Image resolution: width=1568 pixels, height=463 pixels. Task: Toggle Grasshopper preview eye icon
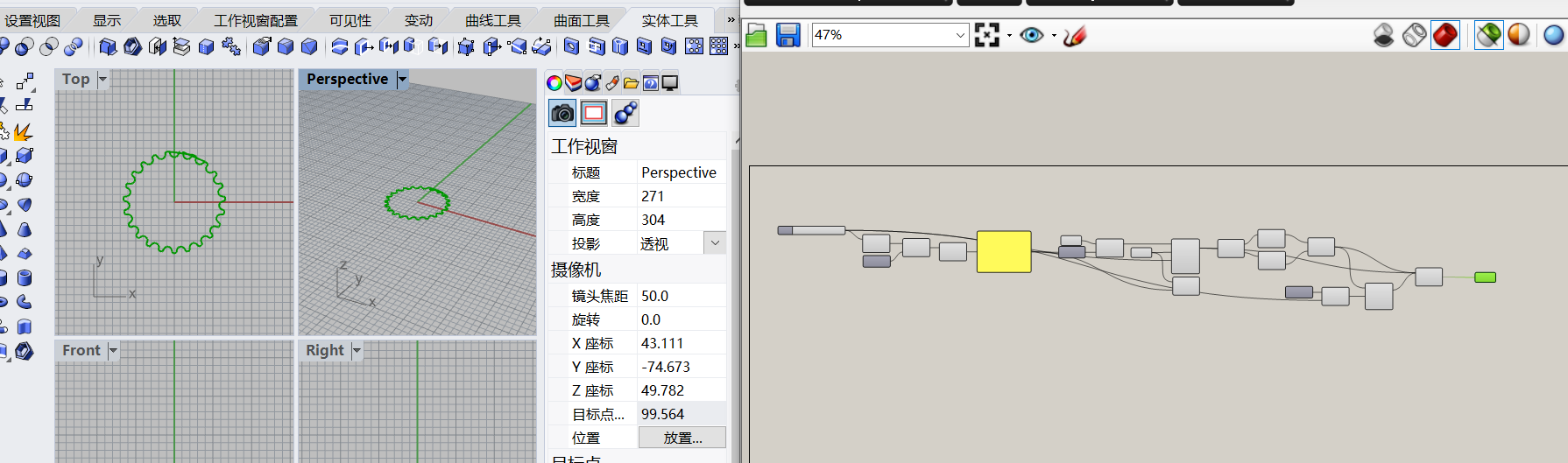coord(1032,35)
